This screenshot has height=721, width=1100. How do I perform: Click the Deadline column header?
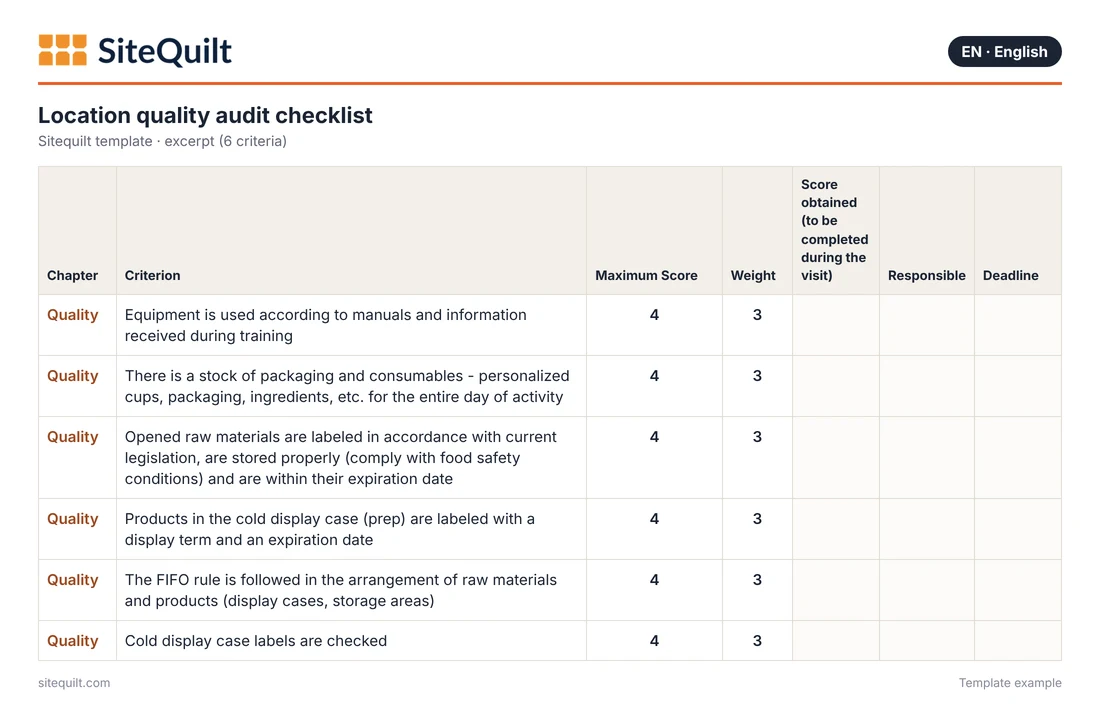pos(1010,276)
